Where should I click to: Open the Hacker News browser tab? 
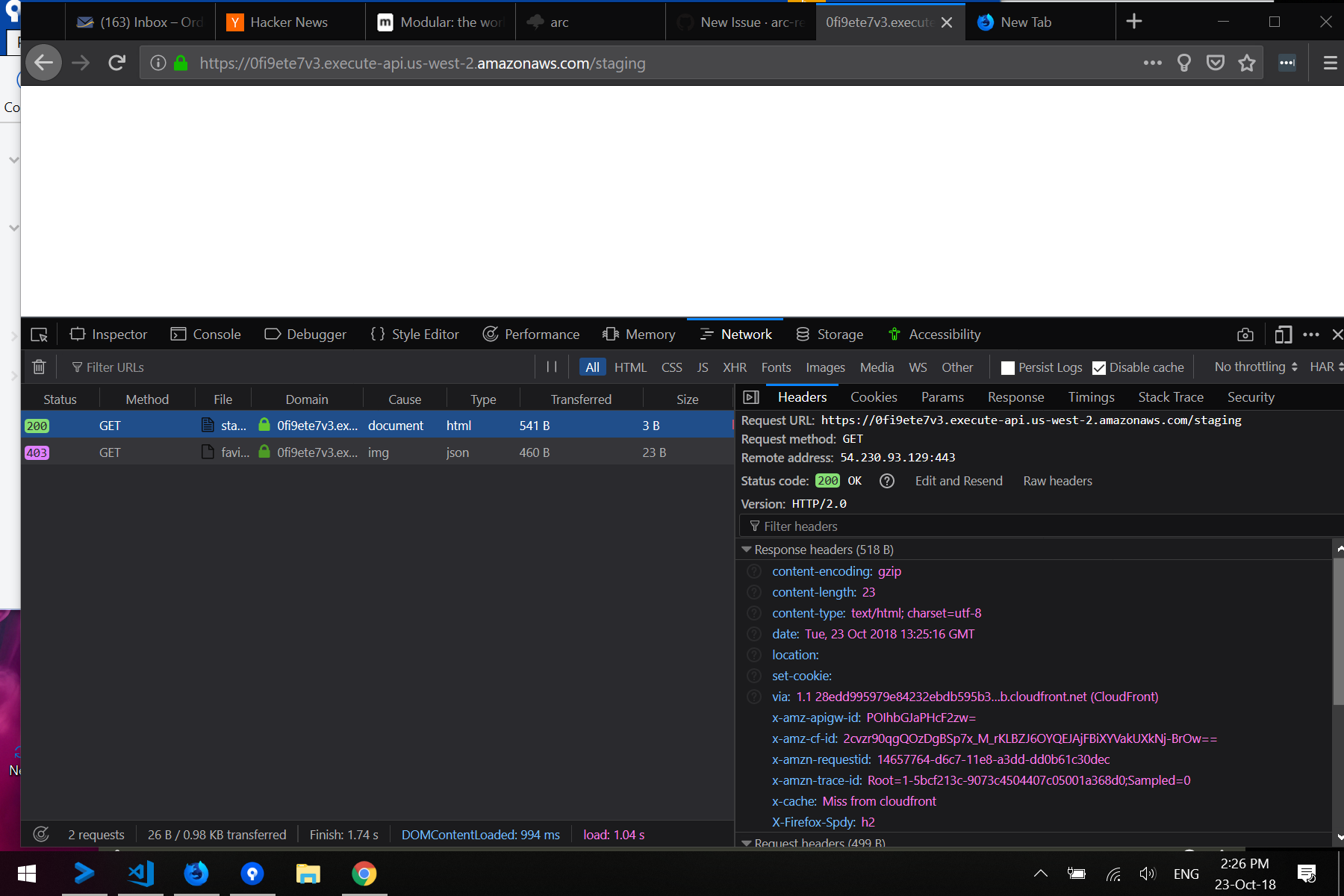coord(288,22)
